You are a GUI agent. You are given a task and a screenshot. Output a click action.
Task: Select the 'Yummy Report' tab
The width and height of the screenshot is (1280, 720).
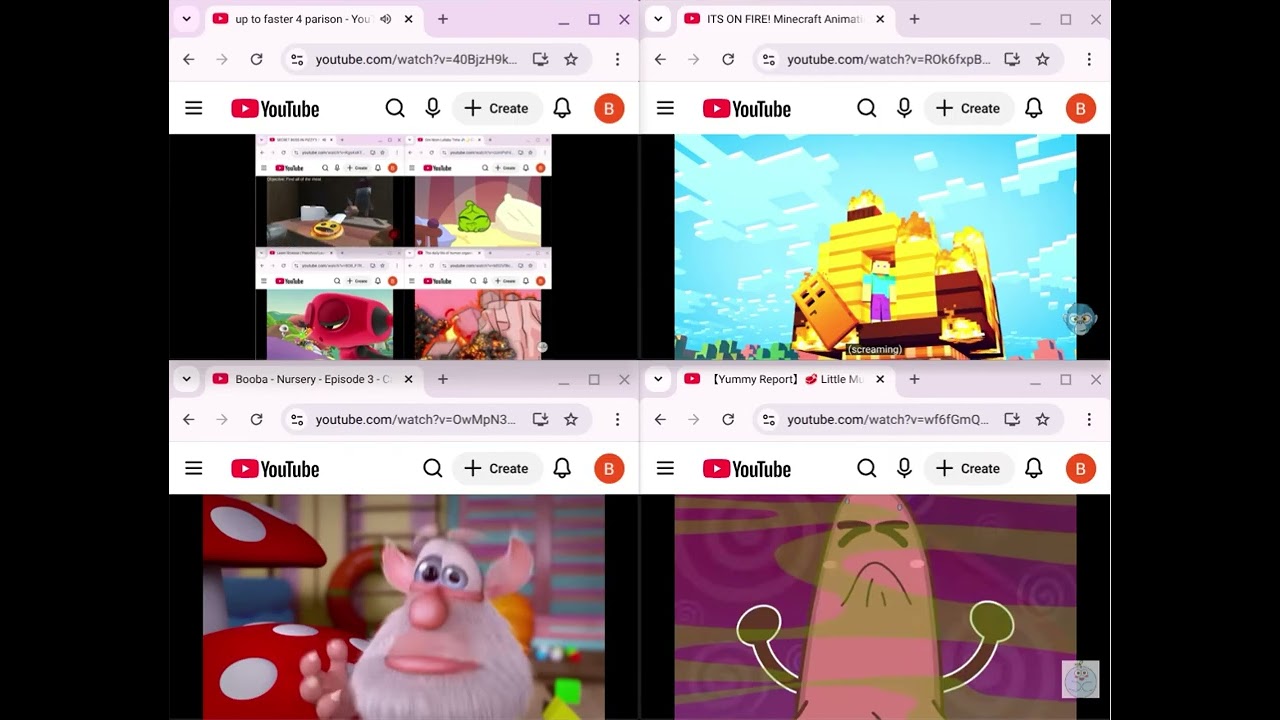(785, 379)
